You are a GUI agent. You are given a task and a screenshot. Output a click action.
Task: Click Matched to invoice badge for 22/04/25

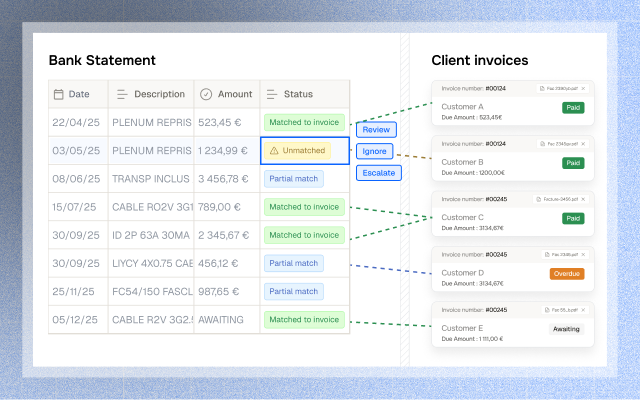tap(304, 122)
